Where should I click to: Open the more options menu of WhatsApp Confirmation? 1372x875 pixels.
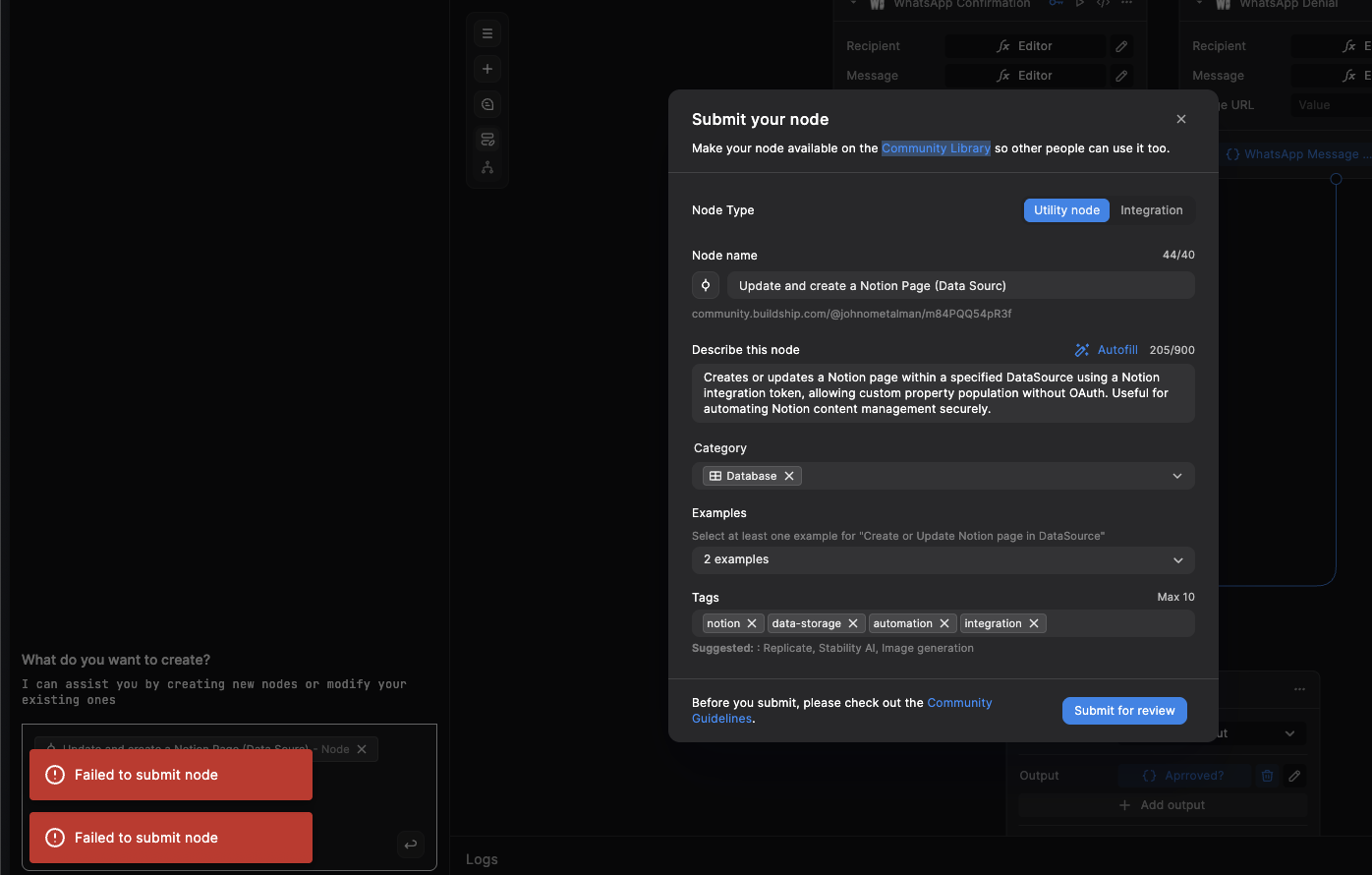[1127, 4]
